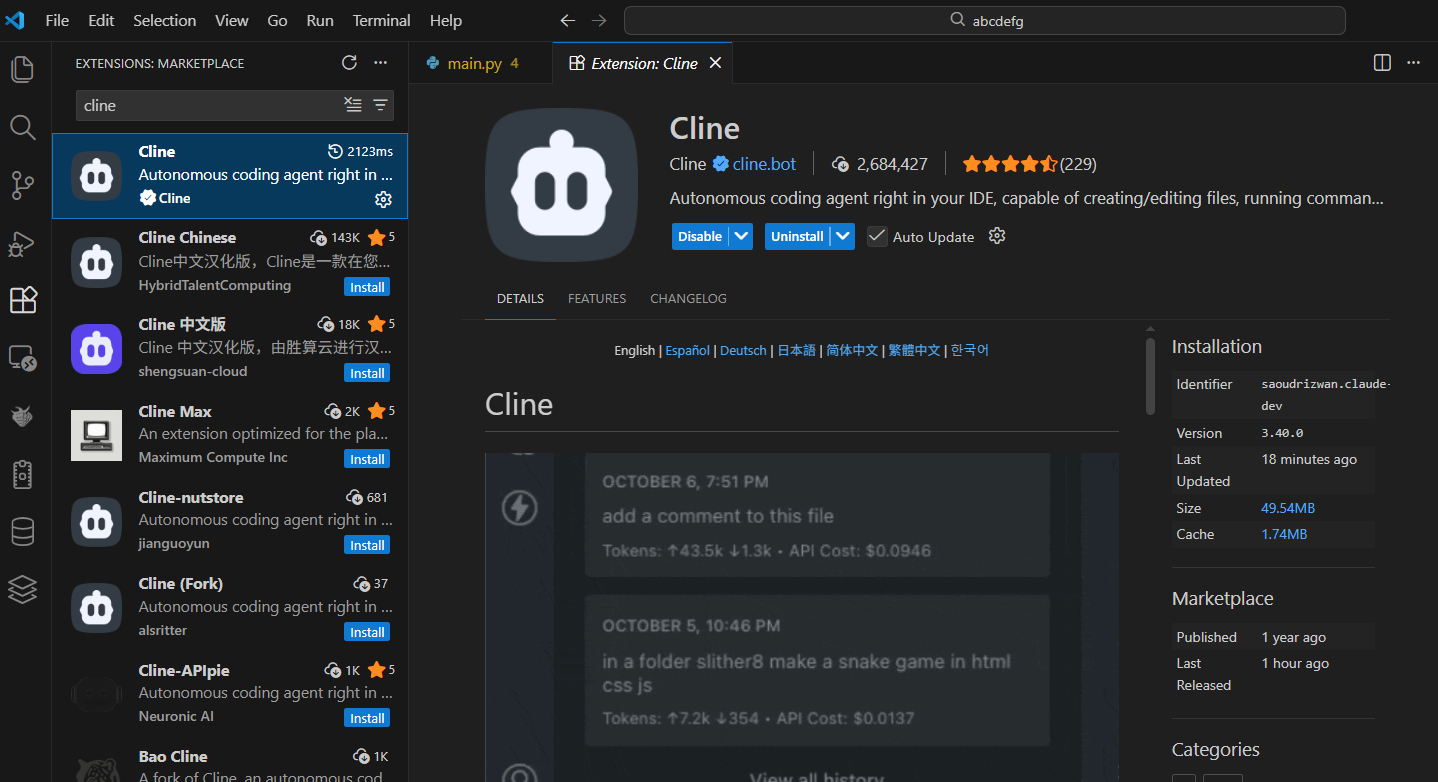Go forward using title bar arrow
1438x782 pixels.
[599, 20]
